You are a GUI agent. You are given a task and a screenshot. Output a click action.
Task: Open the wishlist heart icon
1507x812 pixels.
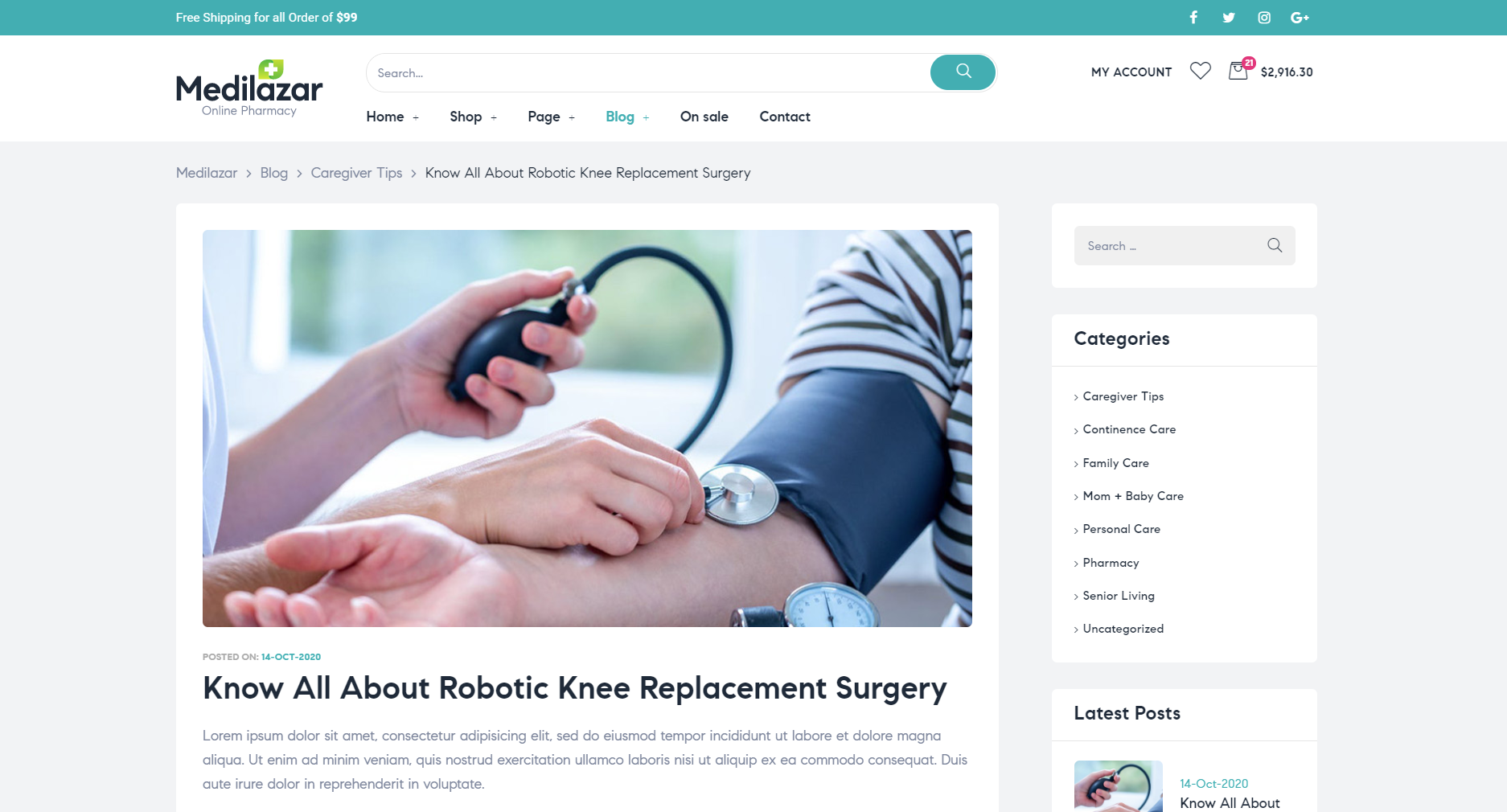[x=1201, y=72]
